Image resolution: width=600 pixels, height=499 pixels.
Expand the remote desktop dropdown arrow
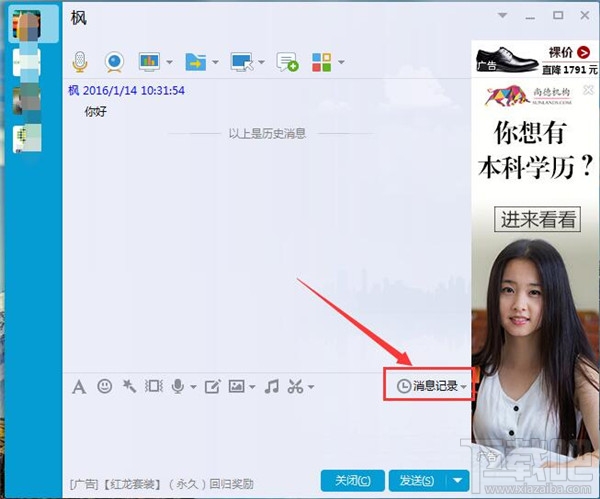(261, 62)
